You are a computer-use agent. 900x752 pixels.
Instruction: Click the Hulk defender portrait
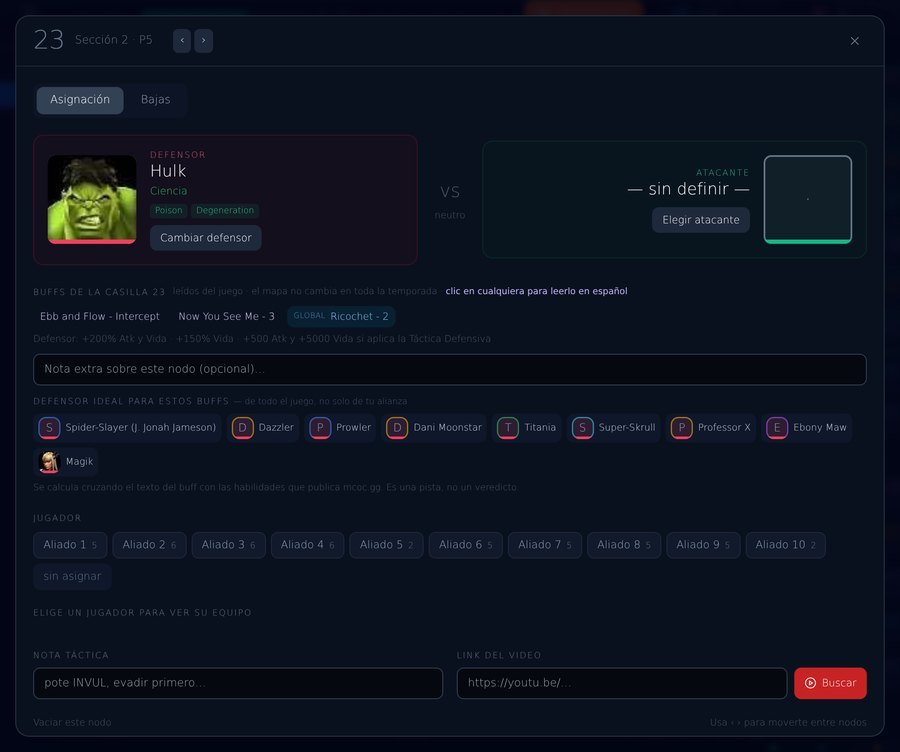point(92,199)
